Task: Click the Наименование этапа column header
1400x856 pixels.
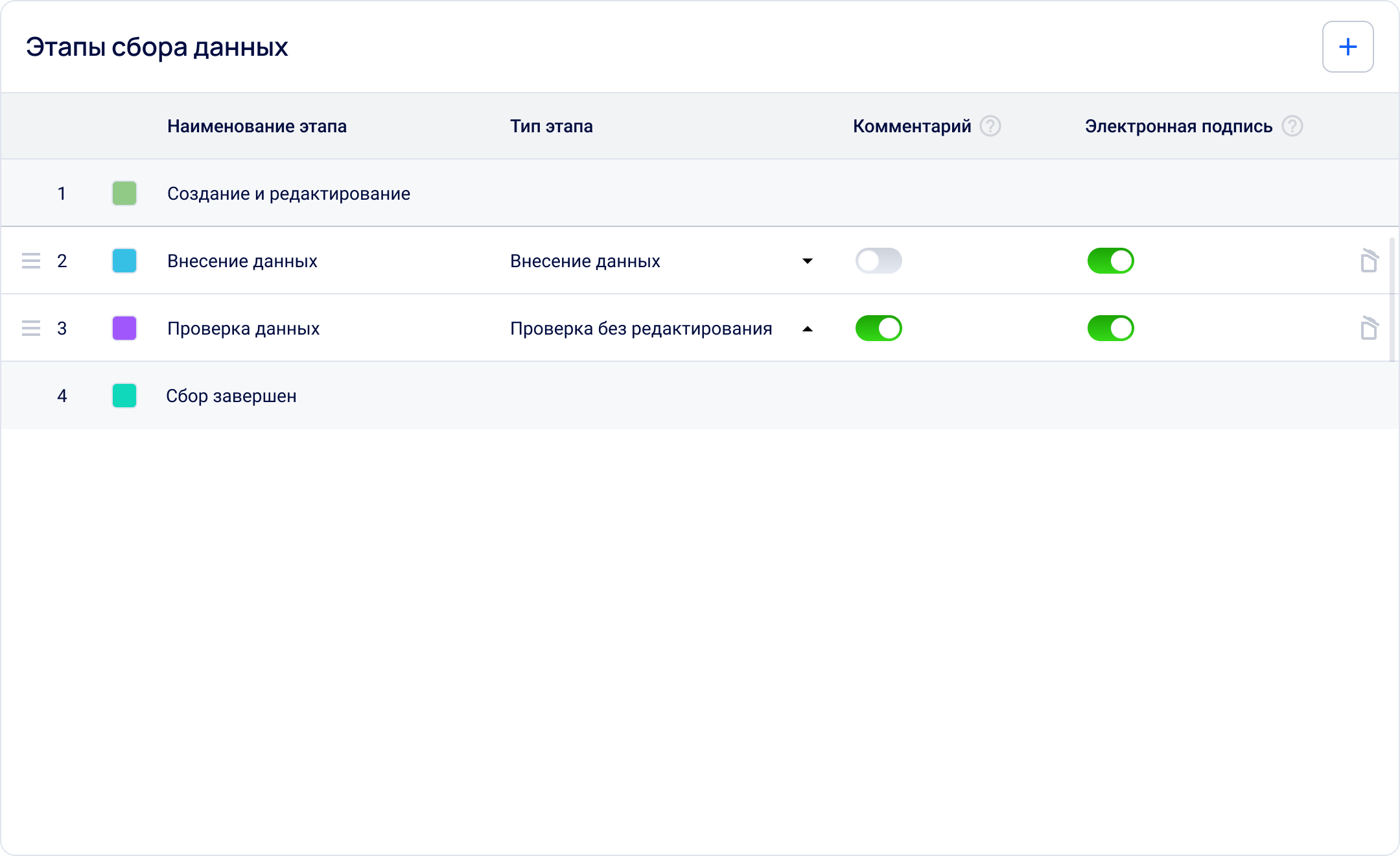Action: pos(257,126)
